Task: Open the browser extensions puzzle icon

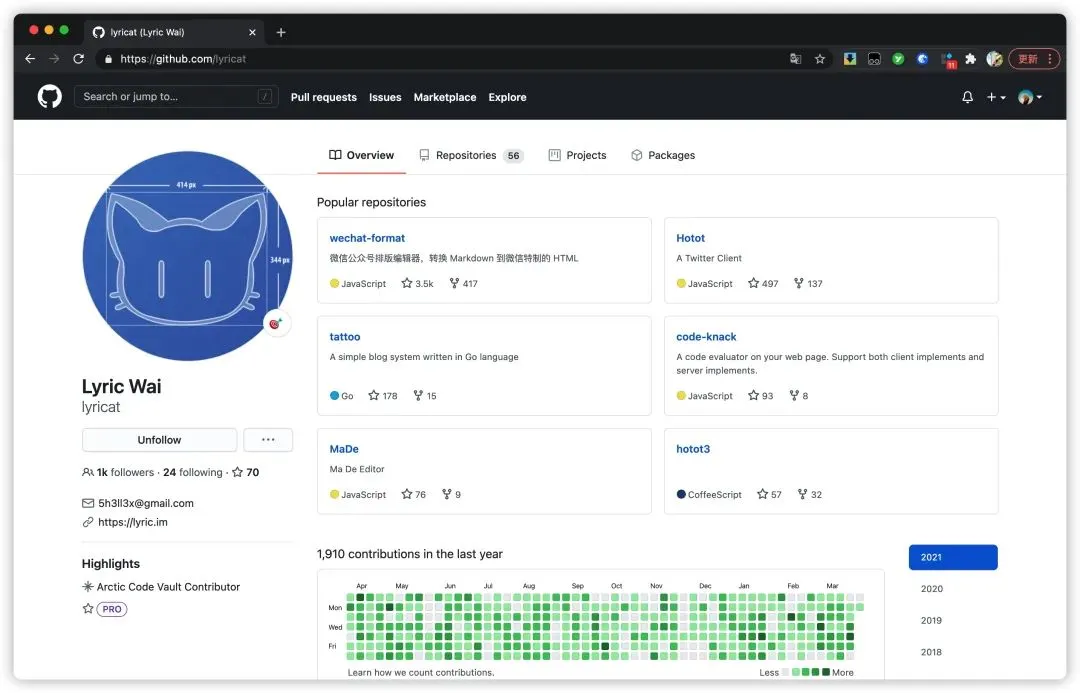Action: click(970, 59)
